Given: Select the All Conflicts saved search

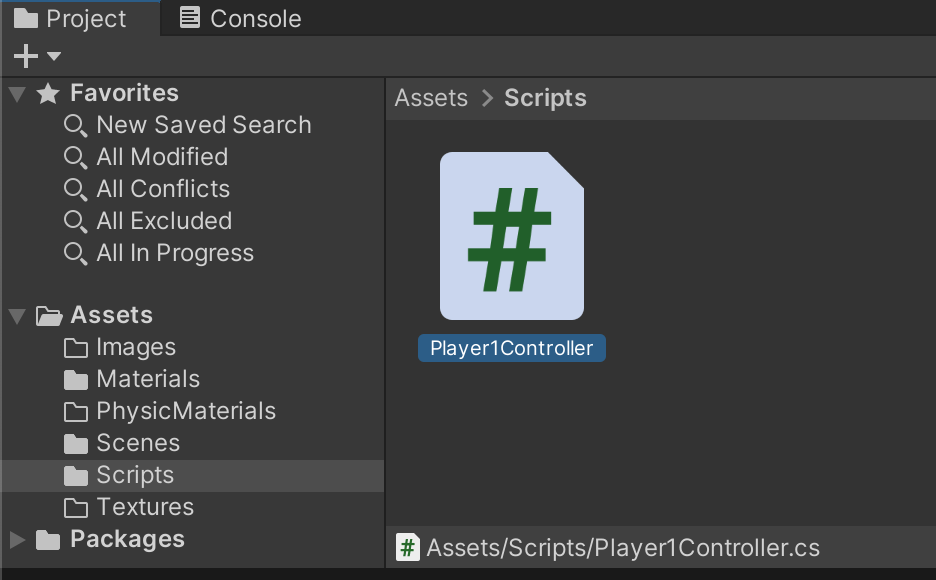Looking at the screenshot, I should (163, 189).
